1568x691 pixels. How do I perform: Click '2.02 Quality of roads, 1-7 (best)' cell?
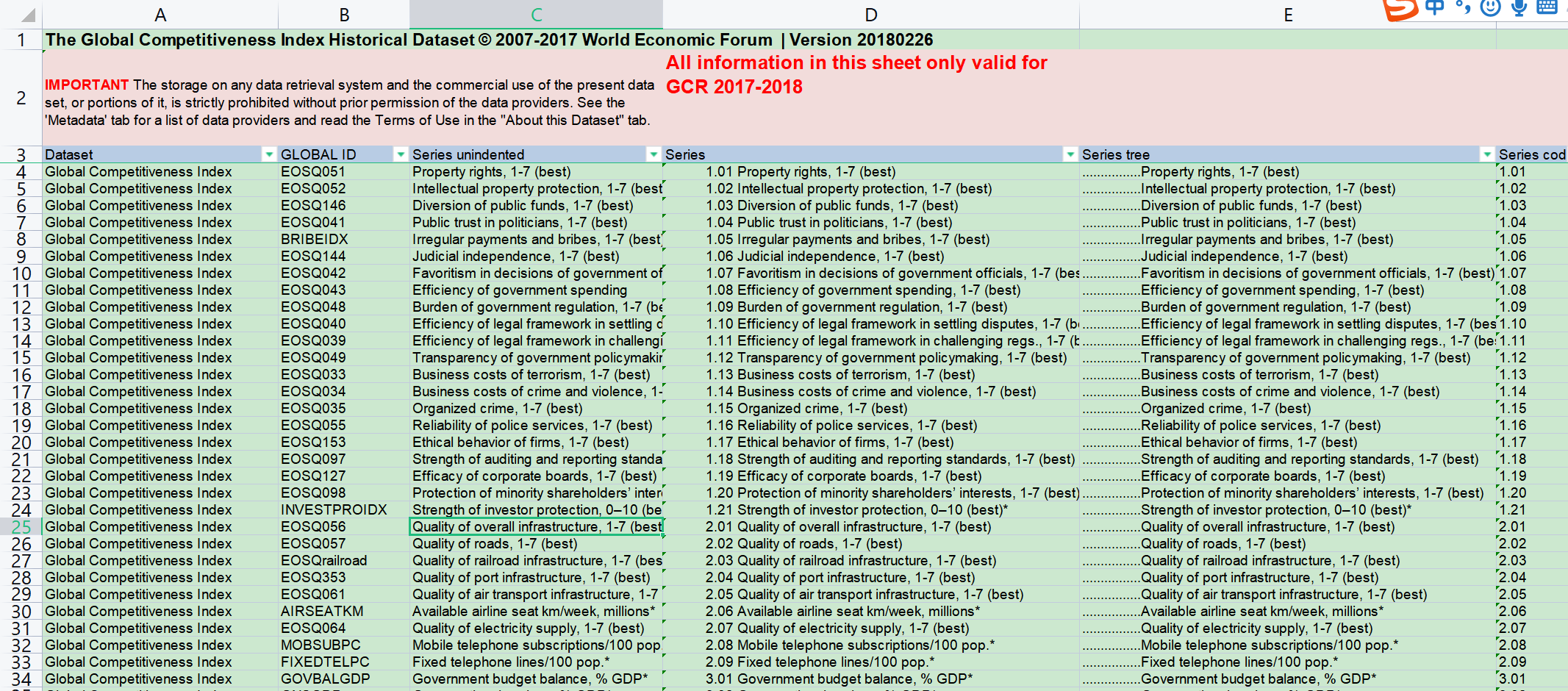click(871, 543)
